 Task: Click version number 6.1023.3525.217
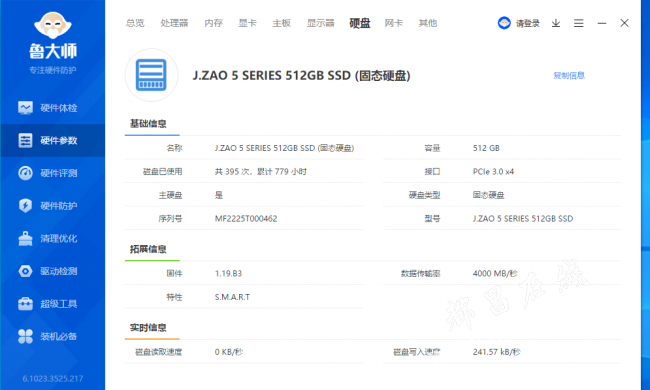point(53,378)
